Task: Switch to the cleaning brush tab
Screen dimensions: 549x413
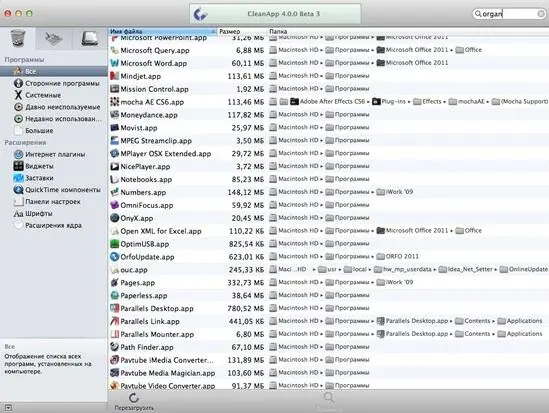Action: 54,39
